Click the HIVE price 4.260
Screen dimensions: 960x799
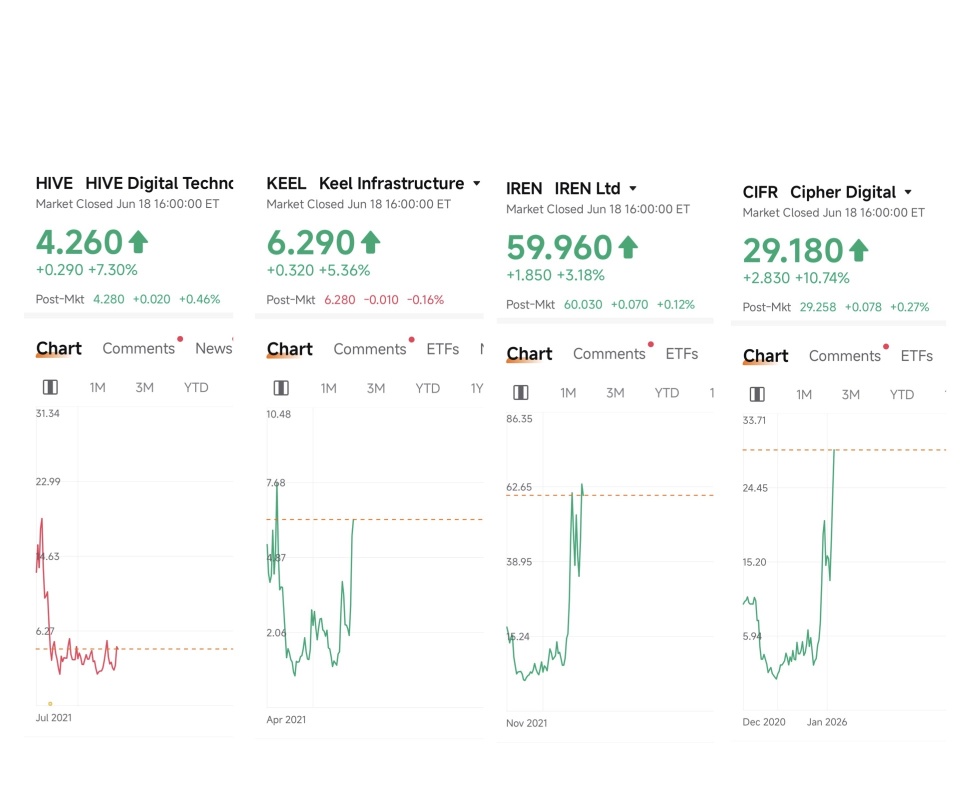[x=79, y=242]
